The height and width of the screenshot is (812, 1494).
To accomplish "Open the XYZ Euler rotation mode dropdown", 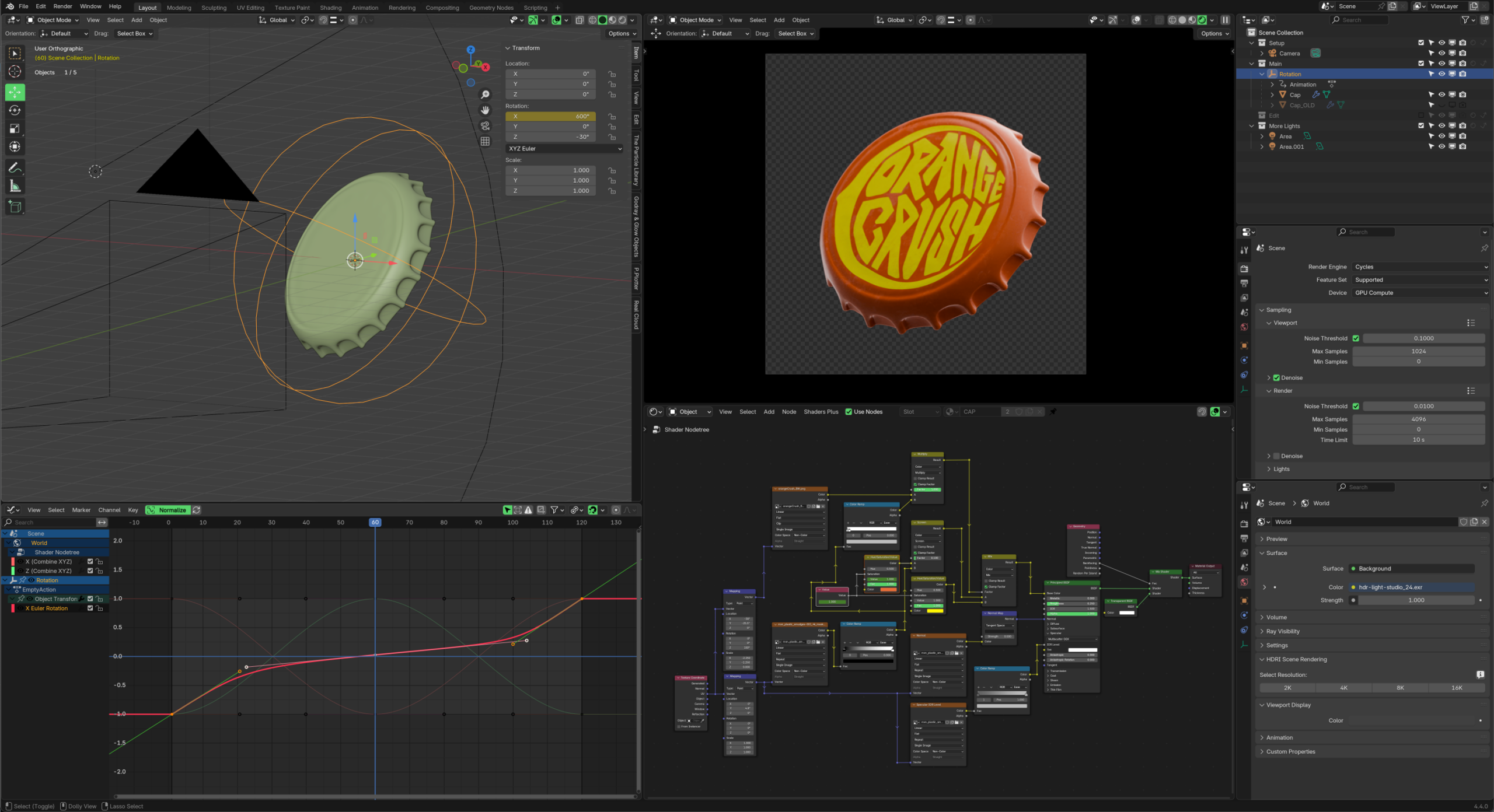I will [564, 149].
